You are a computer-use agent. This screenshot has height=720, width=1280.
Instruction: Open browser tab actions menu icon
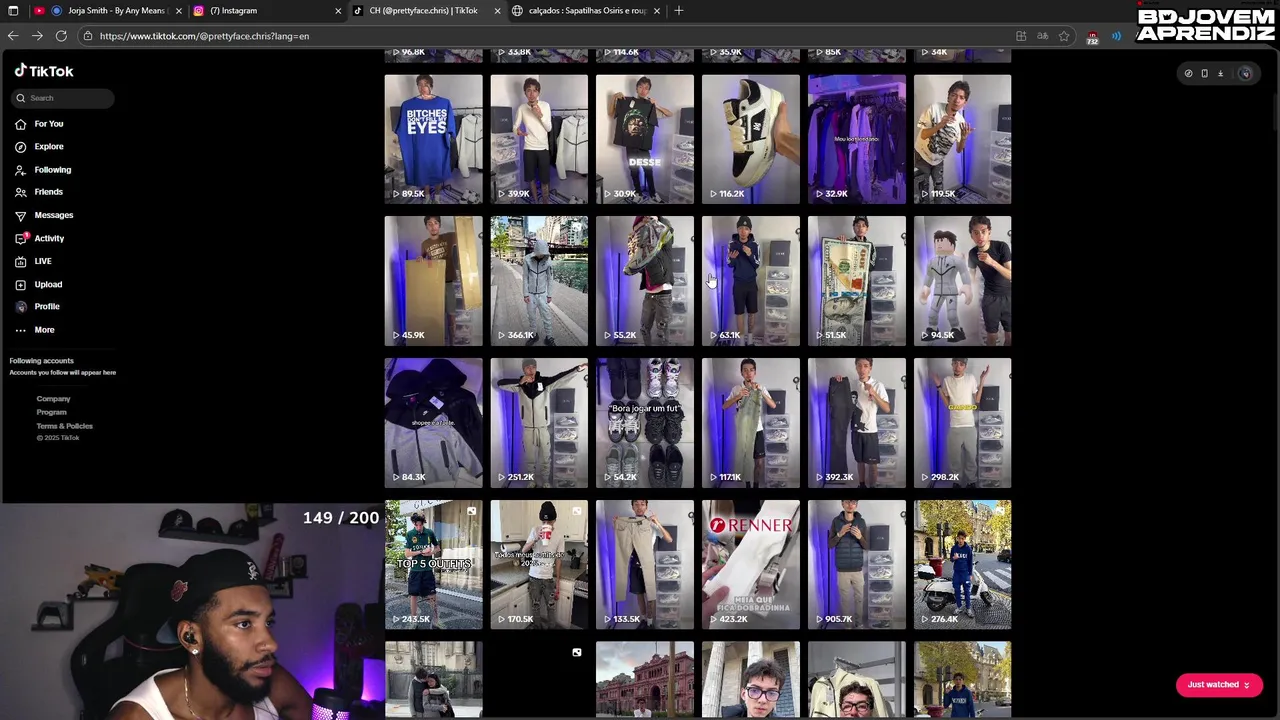click(x=13, y=11)
